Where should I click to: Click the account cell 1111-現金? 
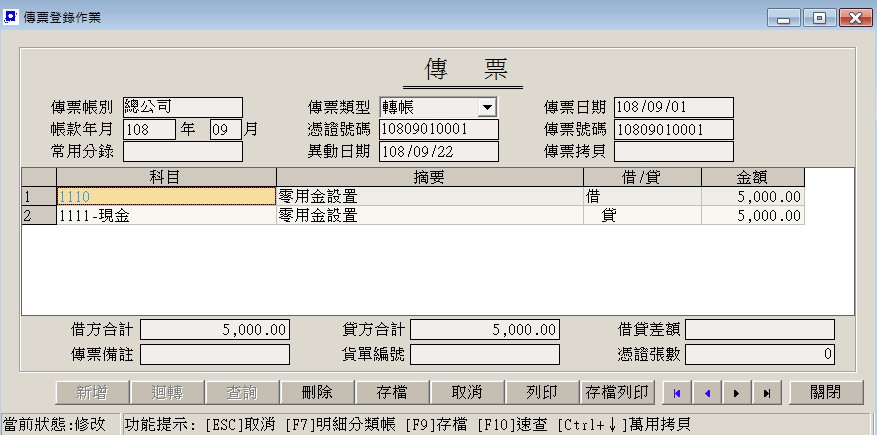pos(166,215)
